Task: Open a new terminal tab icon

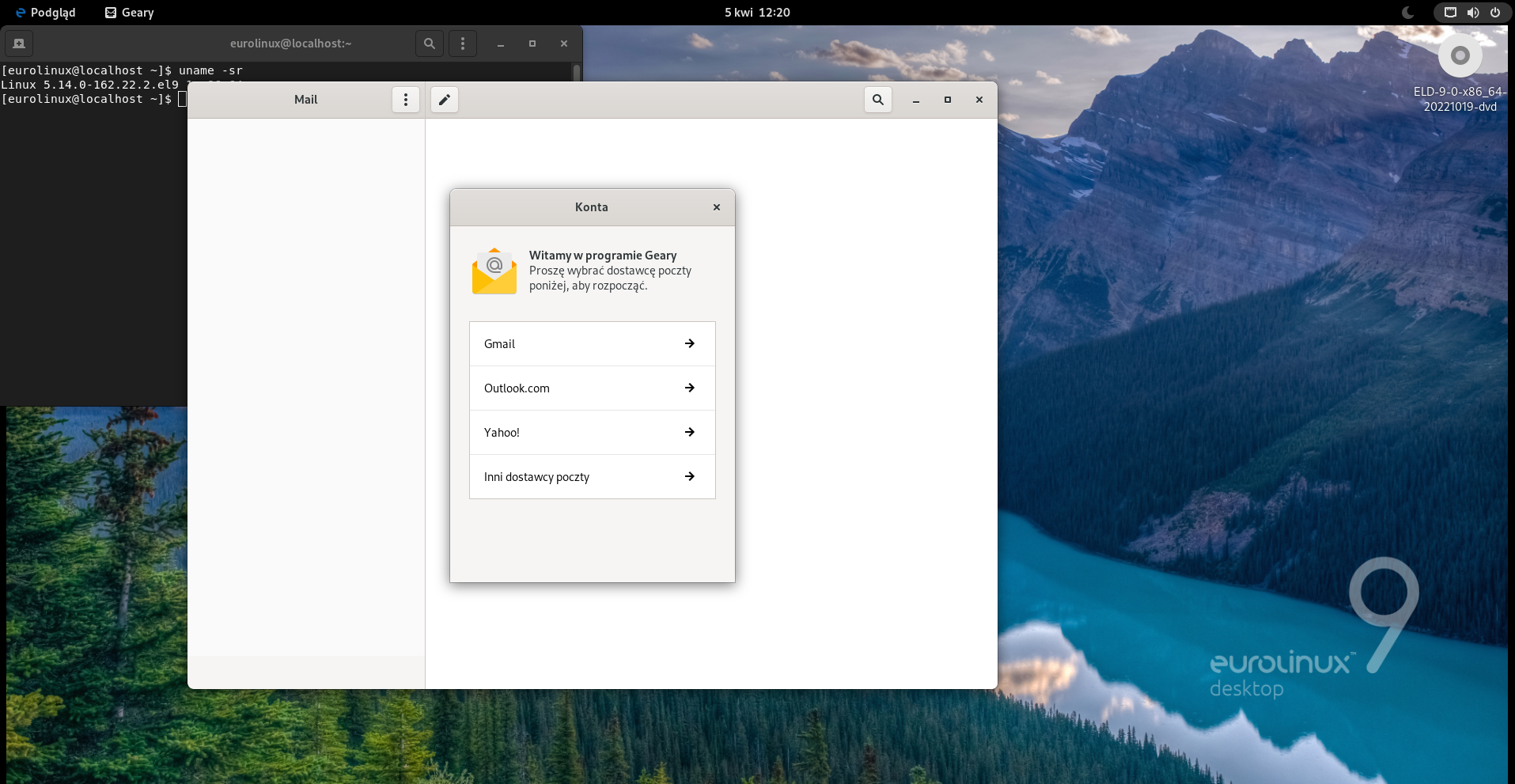Action: click(18, 44)
